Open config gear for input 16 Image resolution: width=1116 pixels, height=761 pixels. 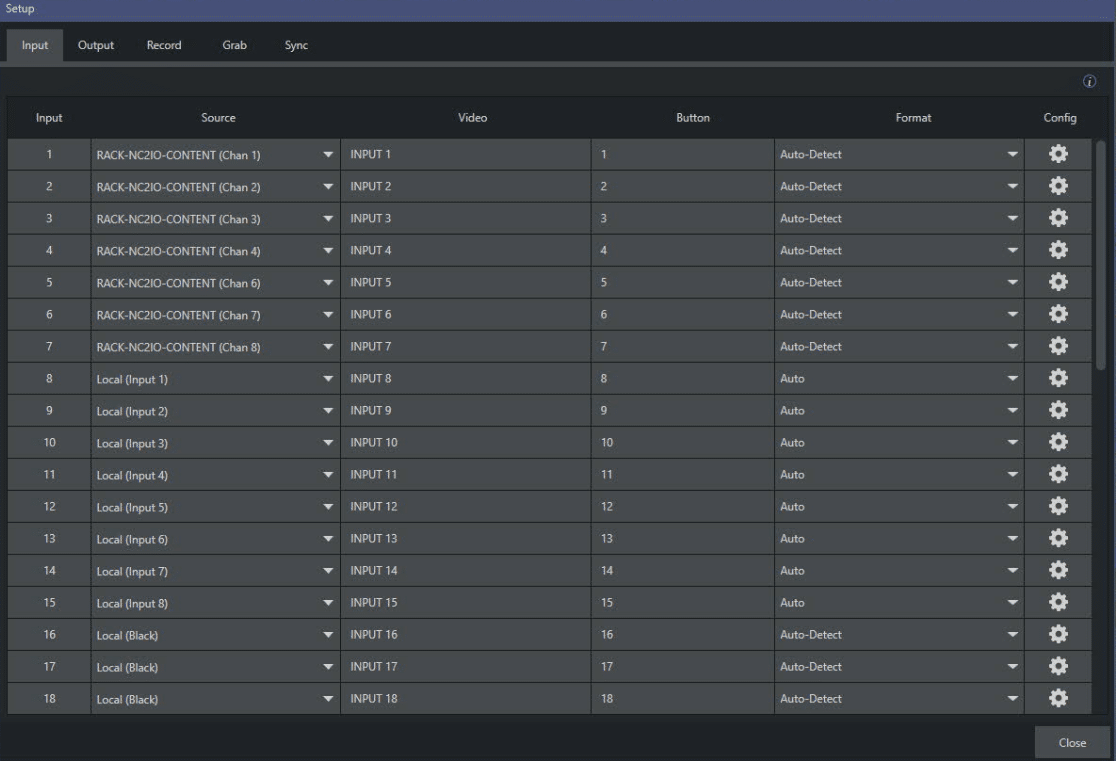point(1058,634)
